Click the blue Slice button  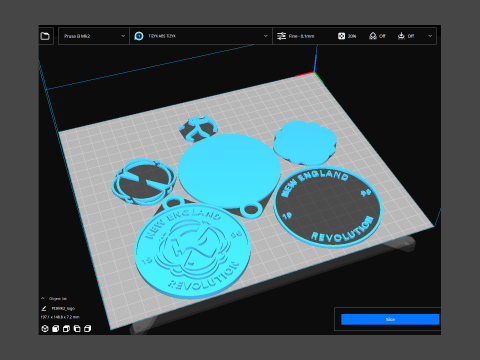pos(390,319)
